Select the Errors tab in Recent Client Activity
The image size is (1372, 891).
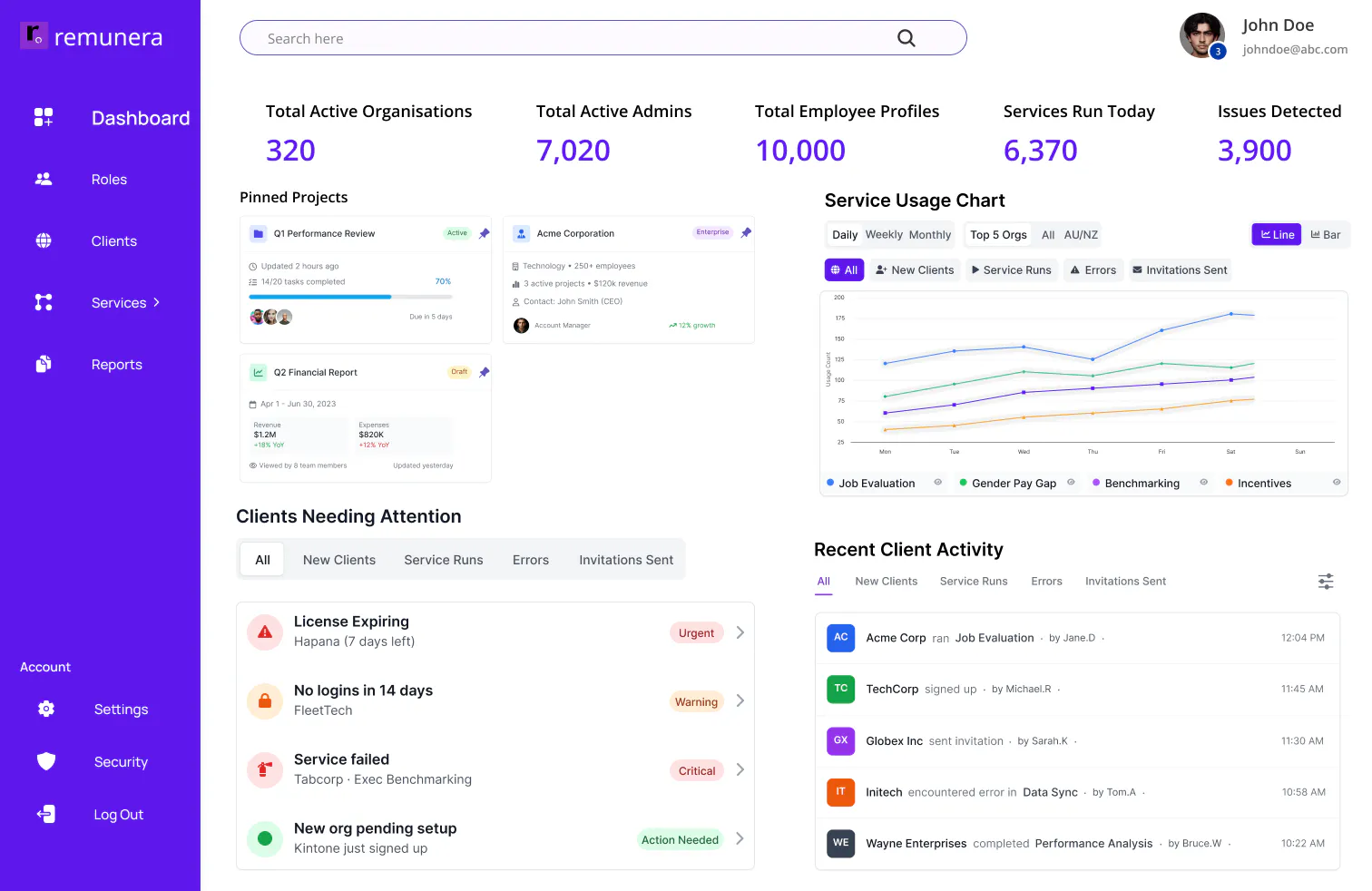1046,581
